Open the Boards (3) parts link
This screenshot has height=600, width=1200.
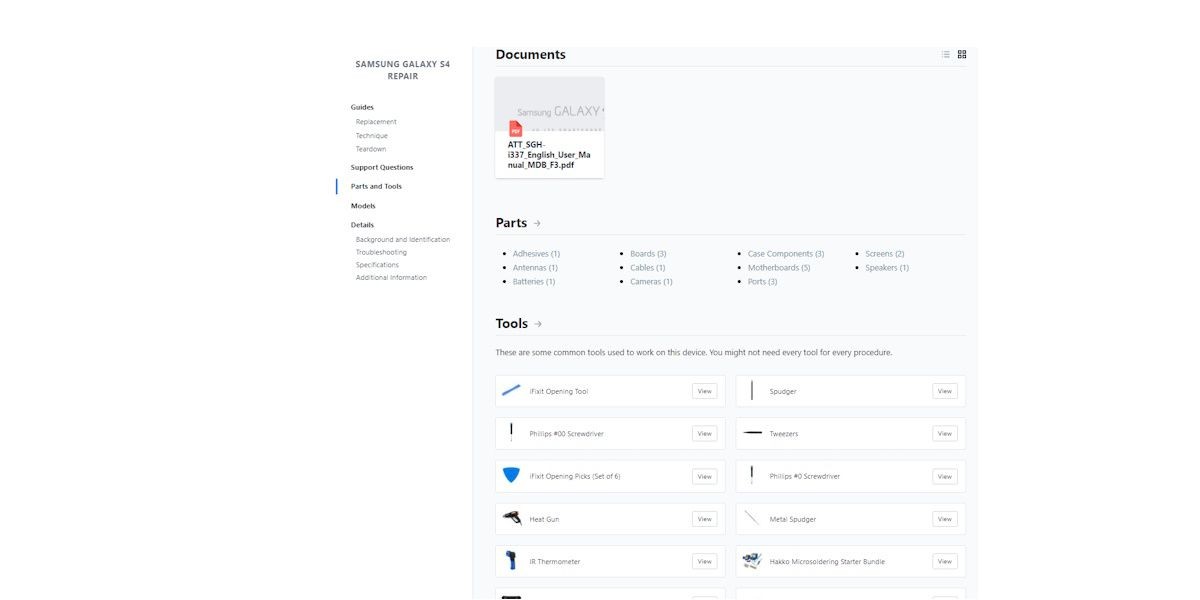coord(648,254)
